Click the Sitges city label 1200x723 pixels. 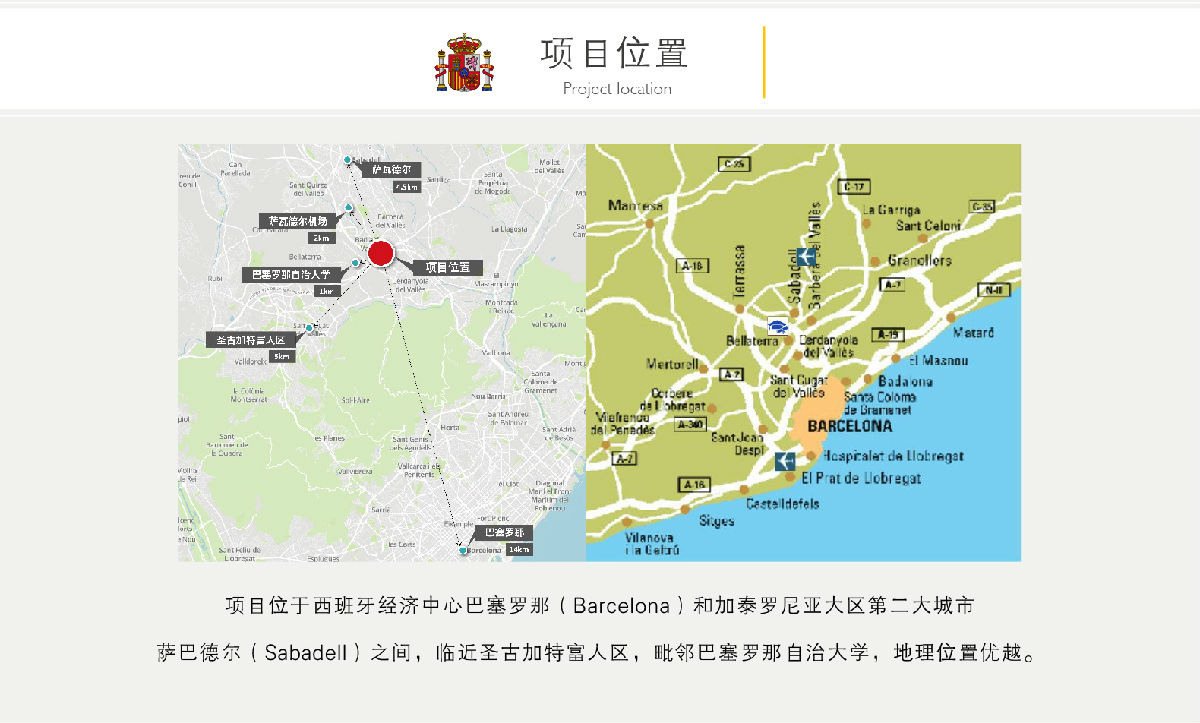[717, 521]
